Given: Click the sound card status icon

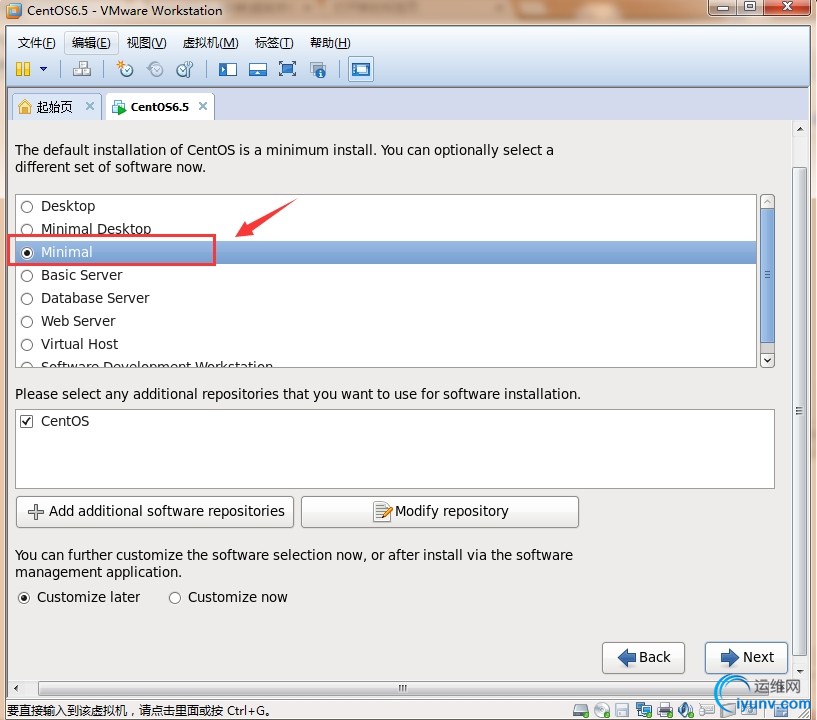Looking at the screenshot, I should (x=686, y=710).
